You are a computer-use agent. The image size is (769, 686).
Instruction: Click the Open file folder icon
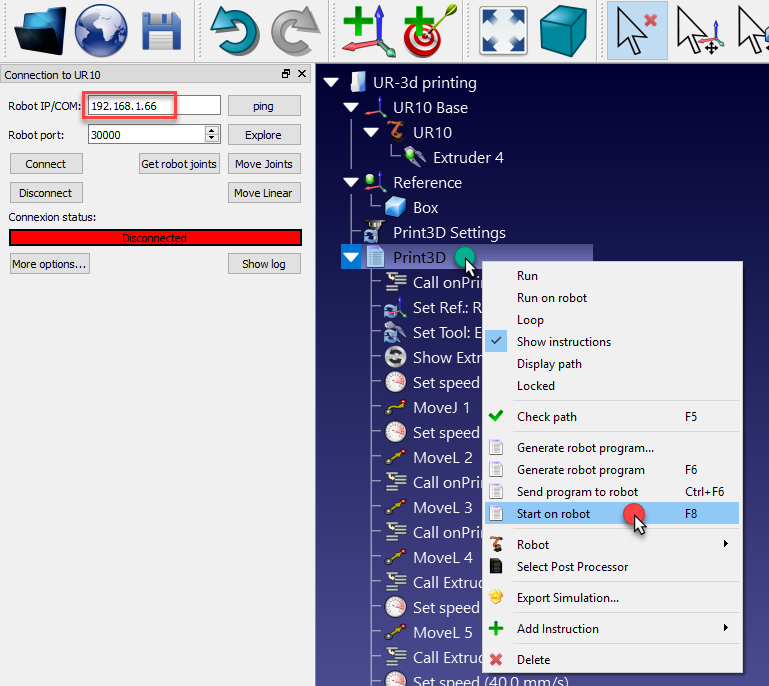(40, 30)
